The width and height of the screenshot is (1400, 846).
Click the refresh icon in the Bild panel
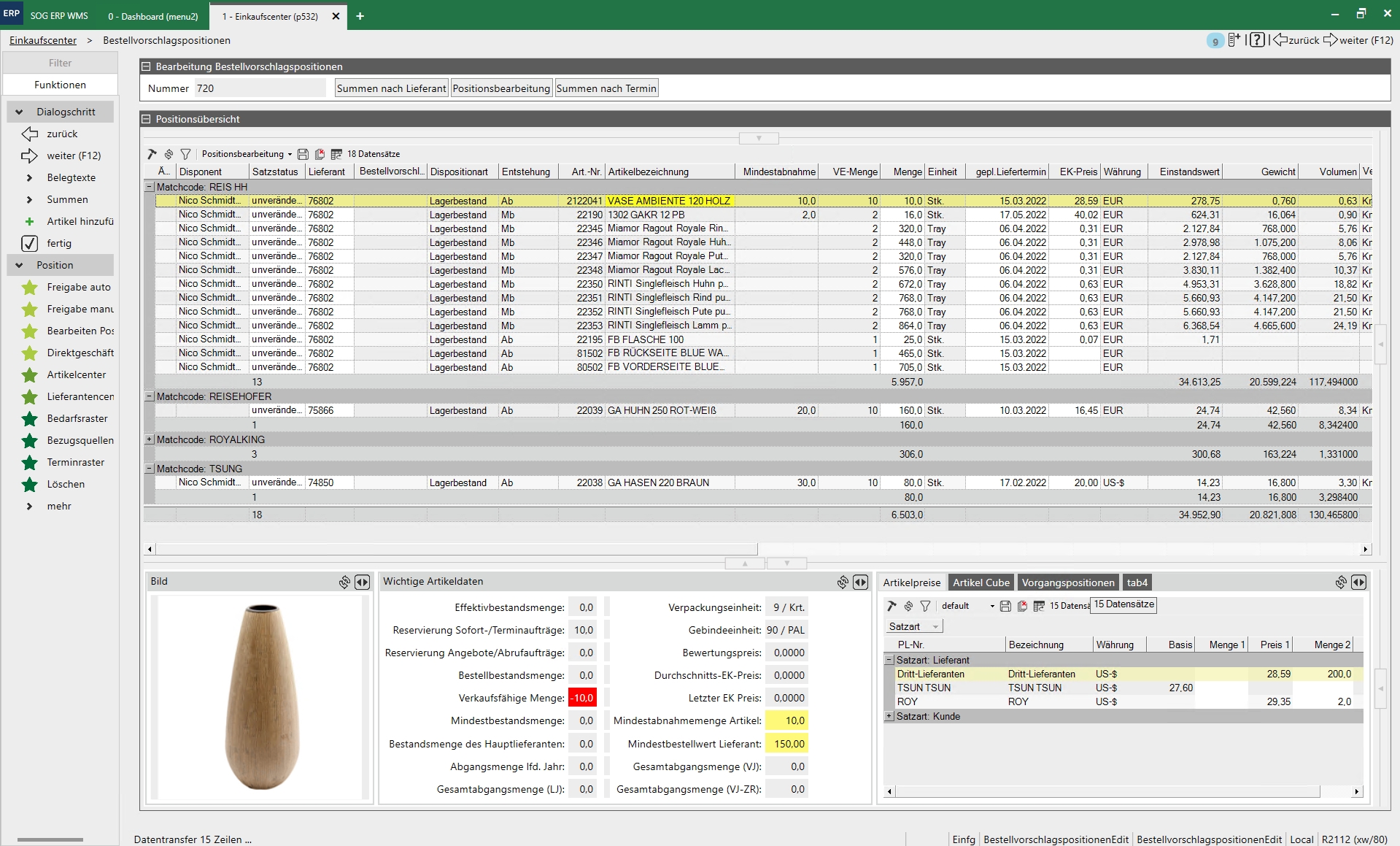344,582
